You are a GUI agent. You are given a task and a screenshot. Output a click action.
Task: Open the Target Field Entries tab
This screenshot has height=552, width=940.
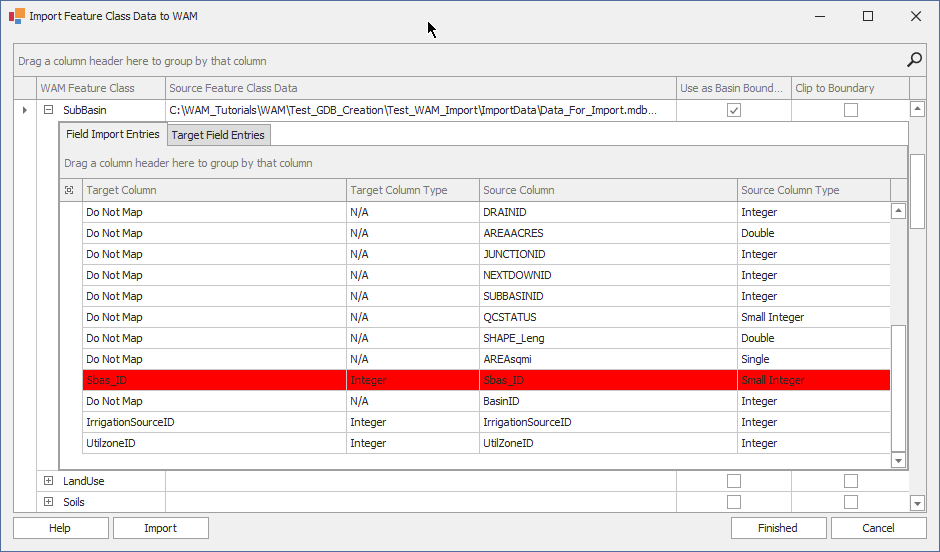click(218, 135)
